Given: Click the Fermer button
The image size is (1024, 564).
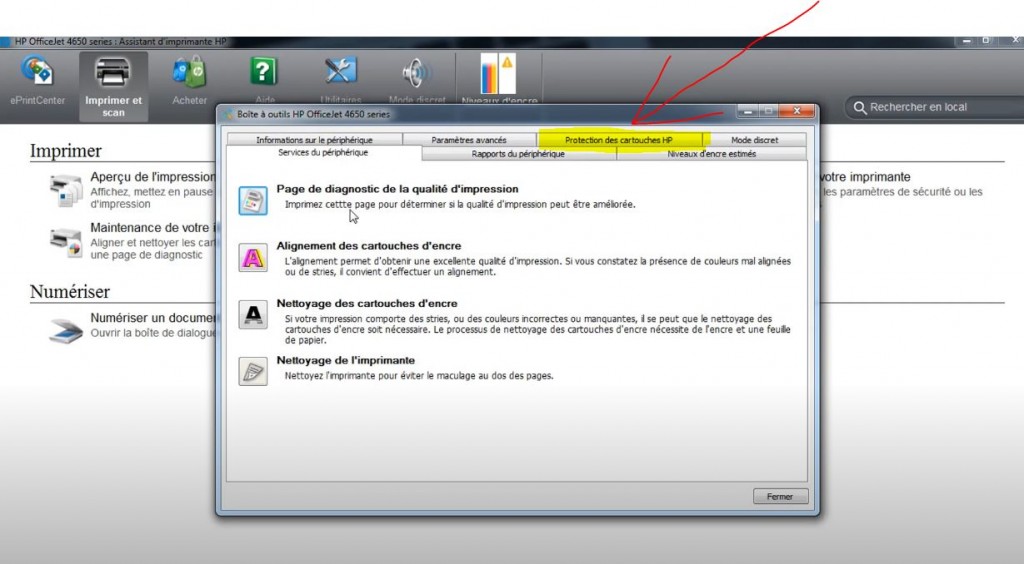Looking at the screenshot, I should pos(780,497).
